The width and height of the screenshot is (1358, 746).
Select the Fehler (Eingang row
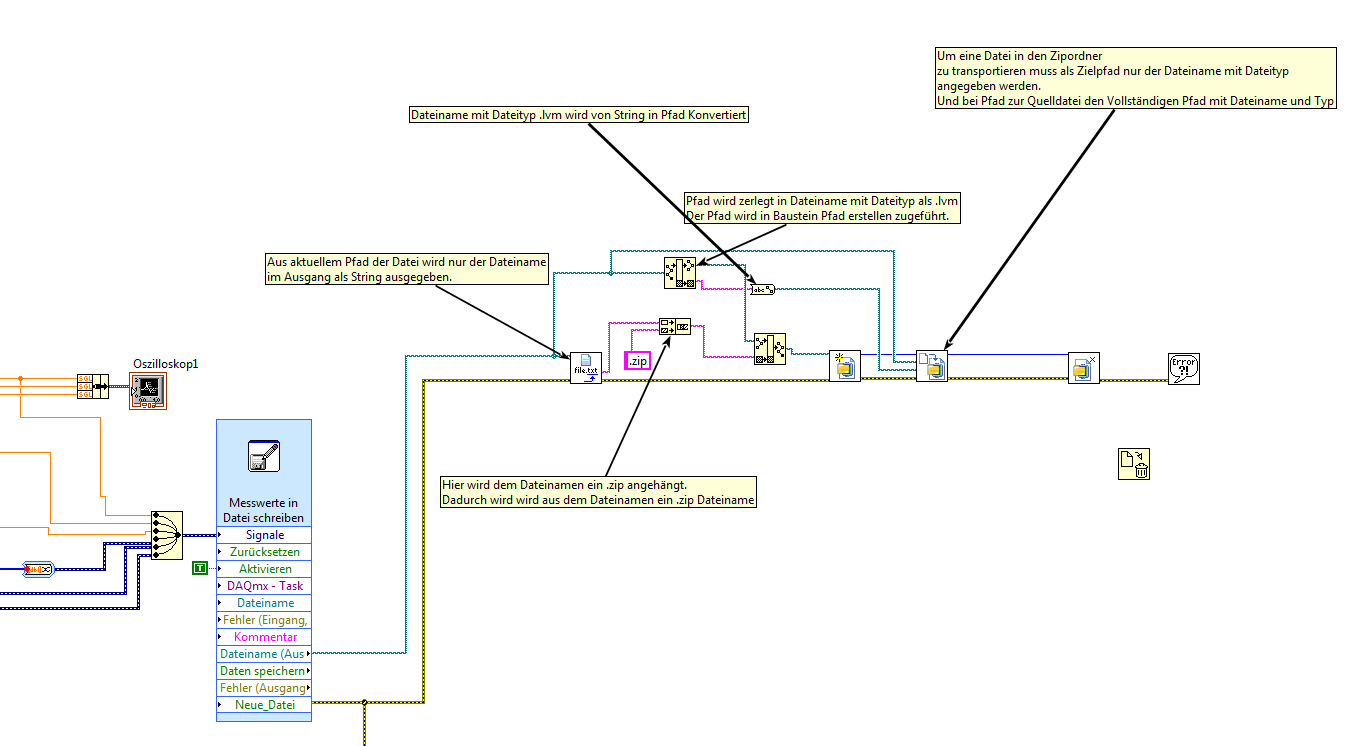click(264, 620)
